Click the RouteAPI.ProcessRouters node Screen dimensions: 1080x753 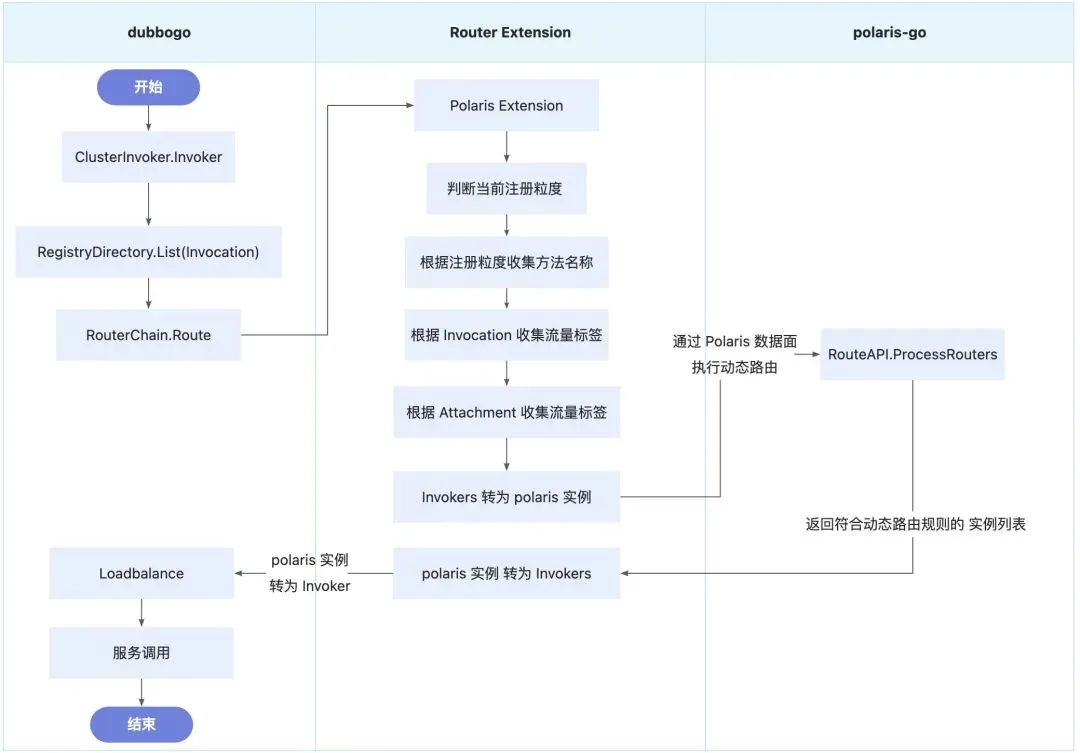pyautogui.click(x=912, y=354)
